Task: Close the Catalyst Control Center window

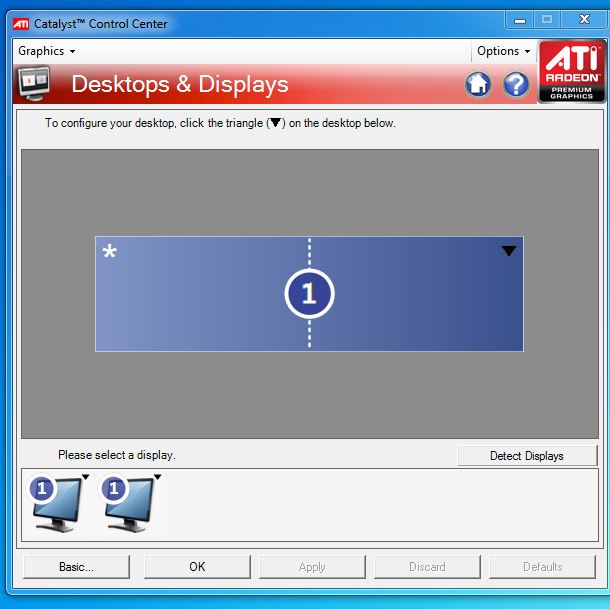Action: click(x=585, y=19)
